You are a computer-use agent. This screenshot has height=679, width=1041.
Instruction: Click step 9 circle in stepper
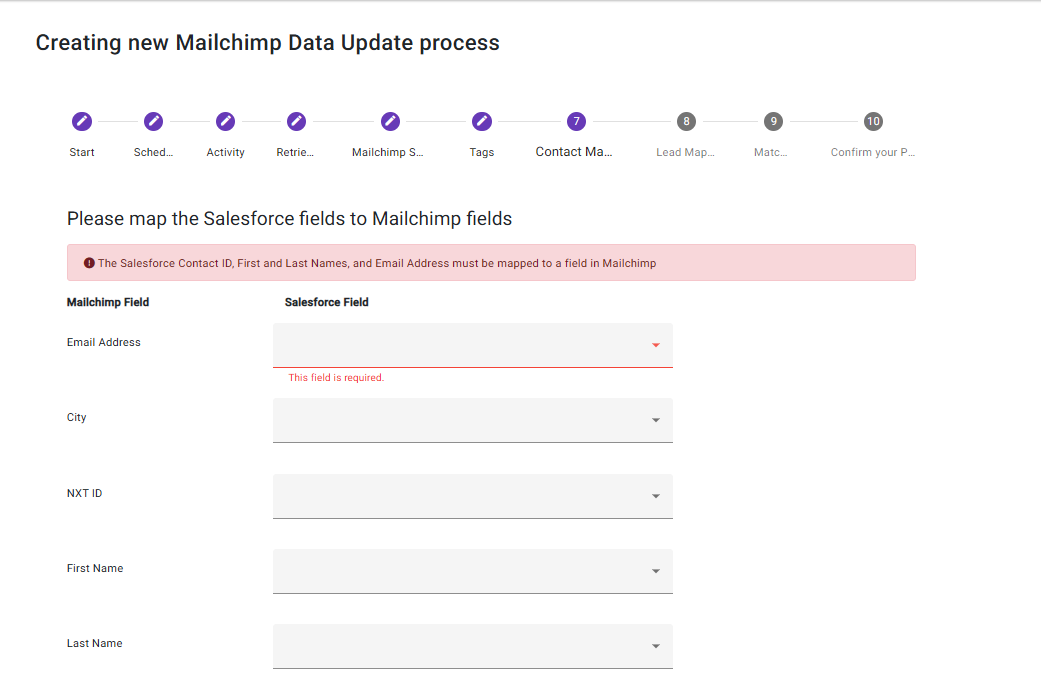coord(773,121)
